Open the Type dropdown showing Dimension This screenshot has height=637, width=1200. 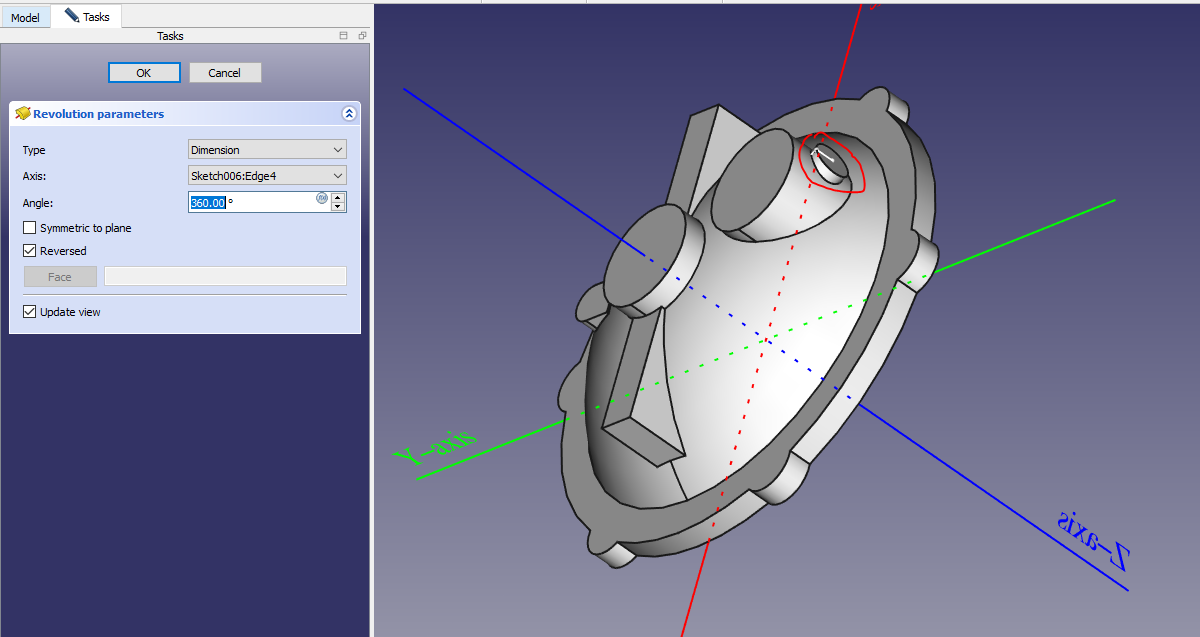click(267, 150)
